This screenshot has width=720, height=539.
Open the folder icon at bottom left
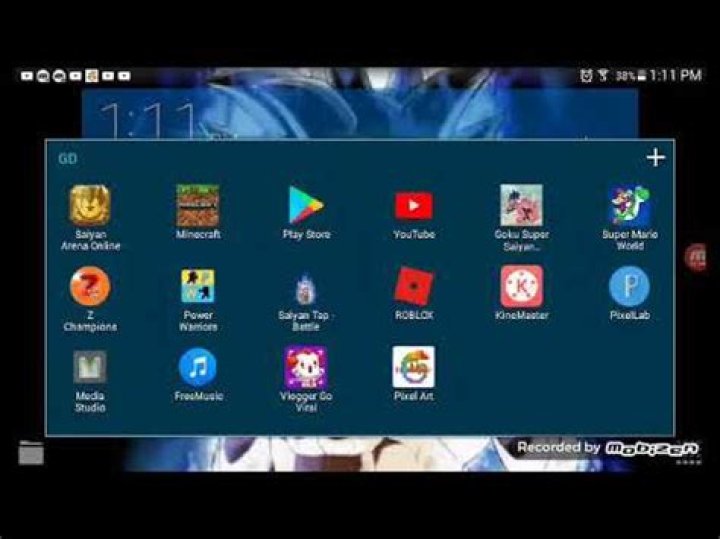click(31, 453)
